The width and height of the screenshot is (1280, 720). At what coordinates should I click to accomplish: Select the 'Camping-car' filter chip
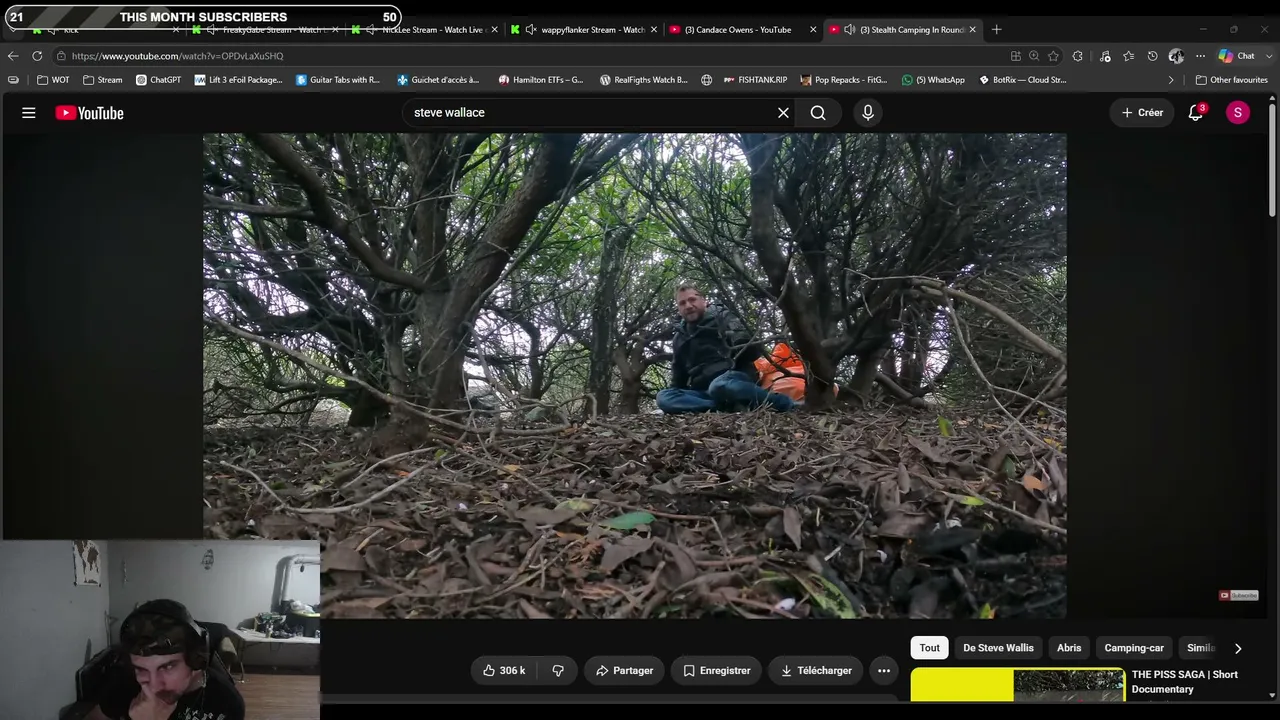(1134, 648)
